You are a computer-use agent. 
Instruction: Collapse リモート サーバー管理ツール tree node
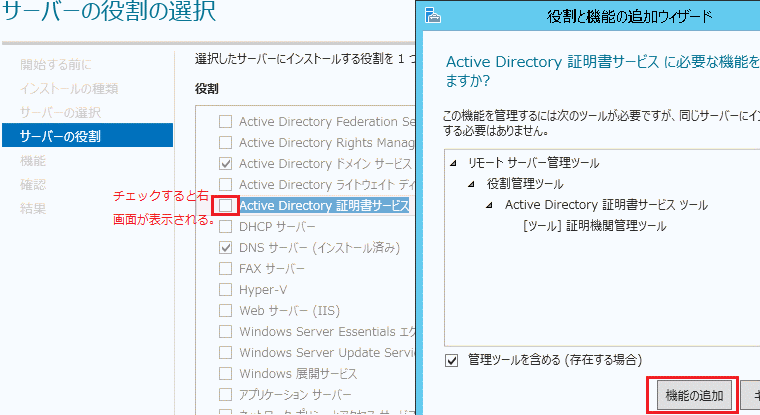pos(453,163)
